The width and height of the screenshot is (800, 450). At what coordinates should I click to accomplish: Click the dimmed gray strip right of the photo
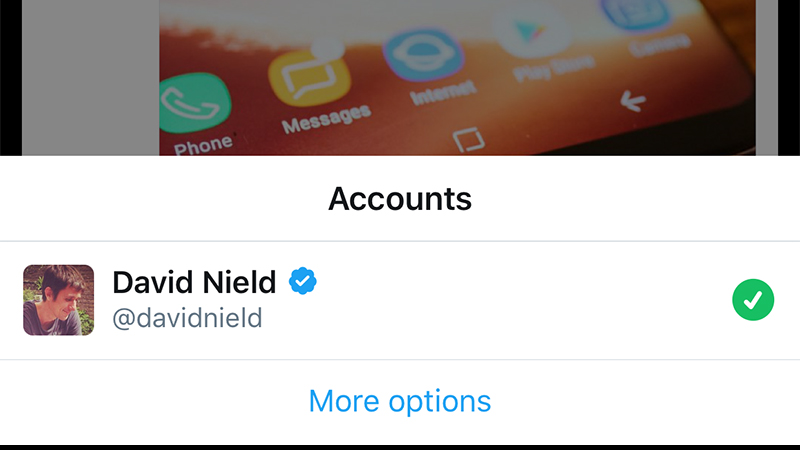(x=766, y=78)
